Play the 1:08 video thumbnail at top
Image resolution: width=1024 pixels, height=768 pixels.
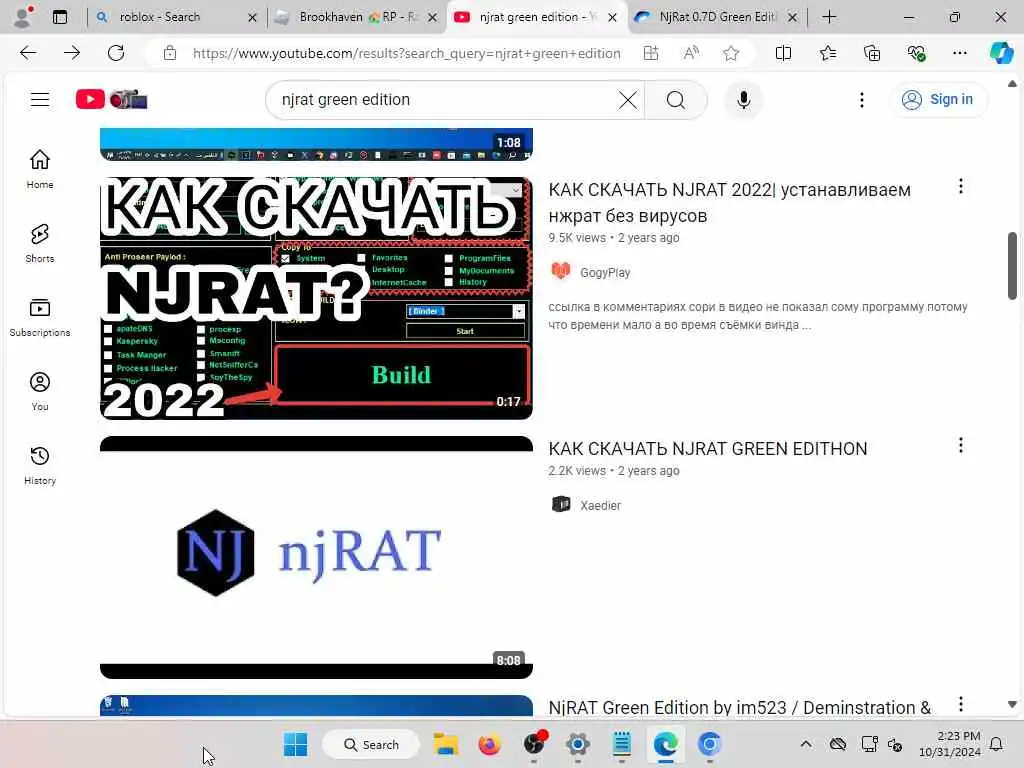(x=316, y=144)
